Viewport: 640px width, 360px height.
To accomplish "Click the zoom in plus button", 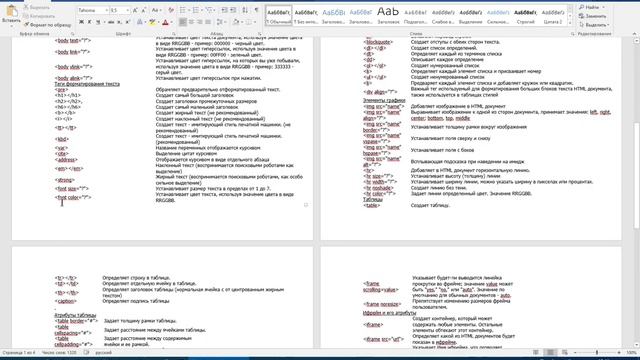I will click(619, 353).
